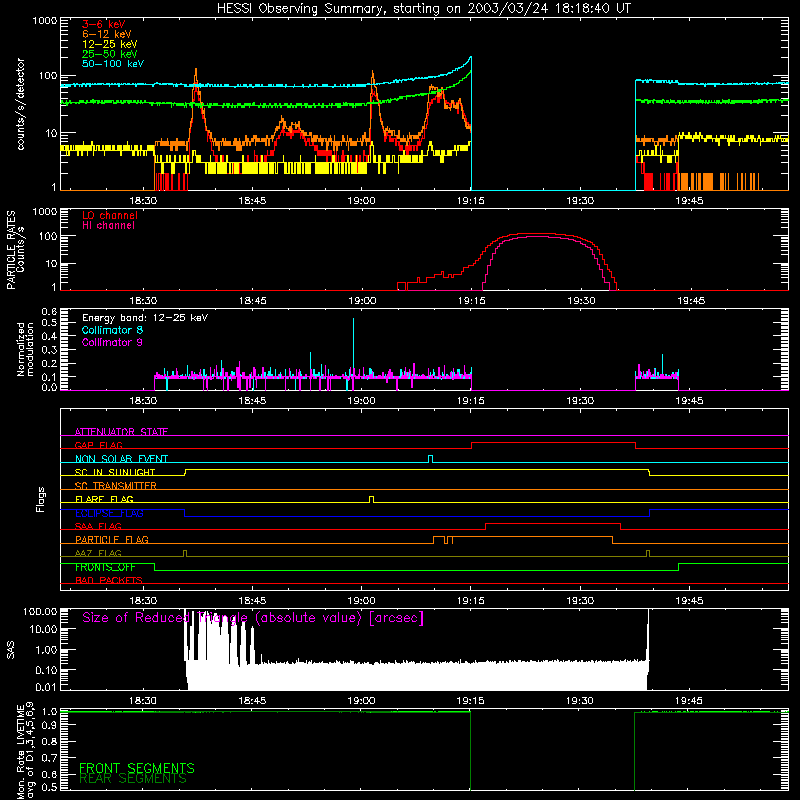The image size is (800, 800).
Task: Click the LO channel legend label
Action: tap(110, 215)
